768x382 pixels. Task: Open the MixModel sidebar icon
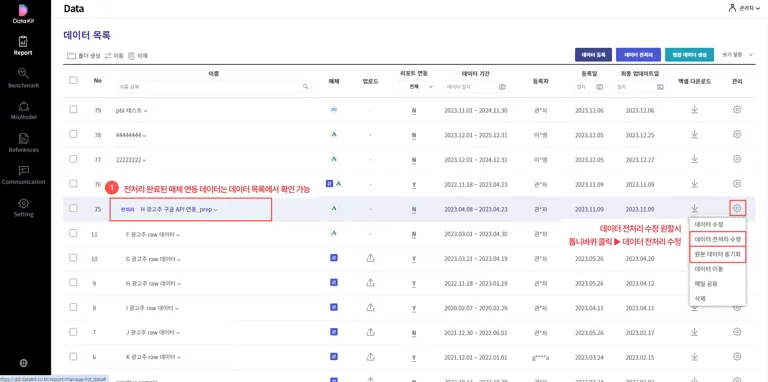pyautogui.click(x=24, y=111)
